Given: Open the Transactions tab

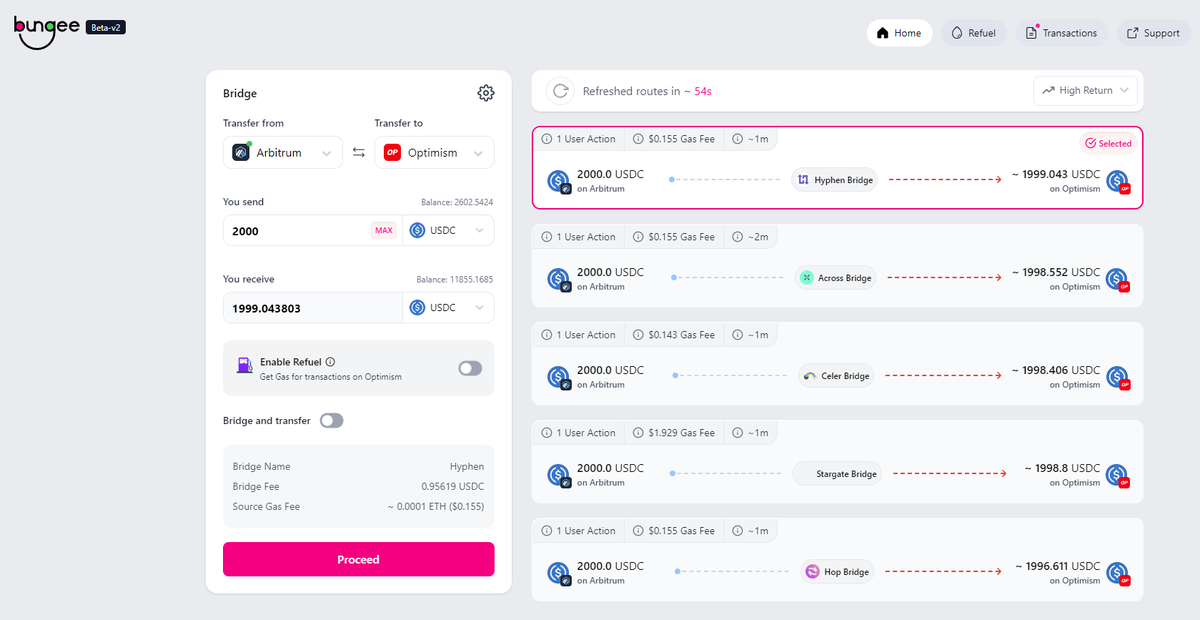Looking at the screenshot, I should 1062,33.
